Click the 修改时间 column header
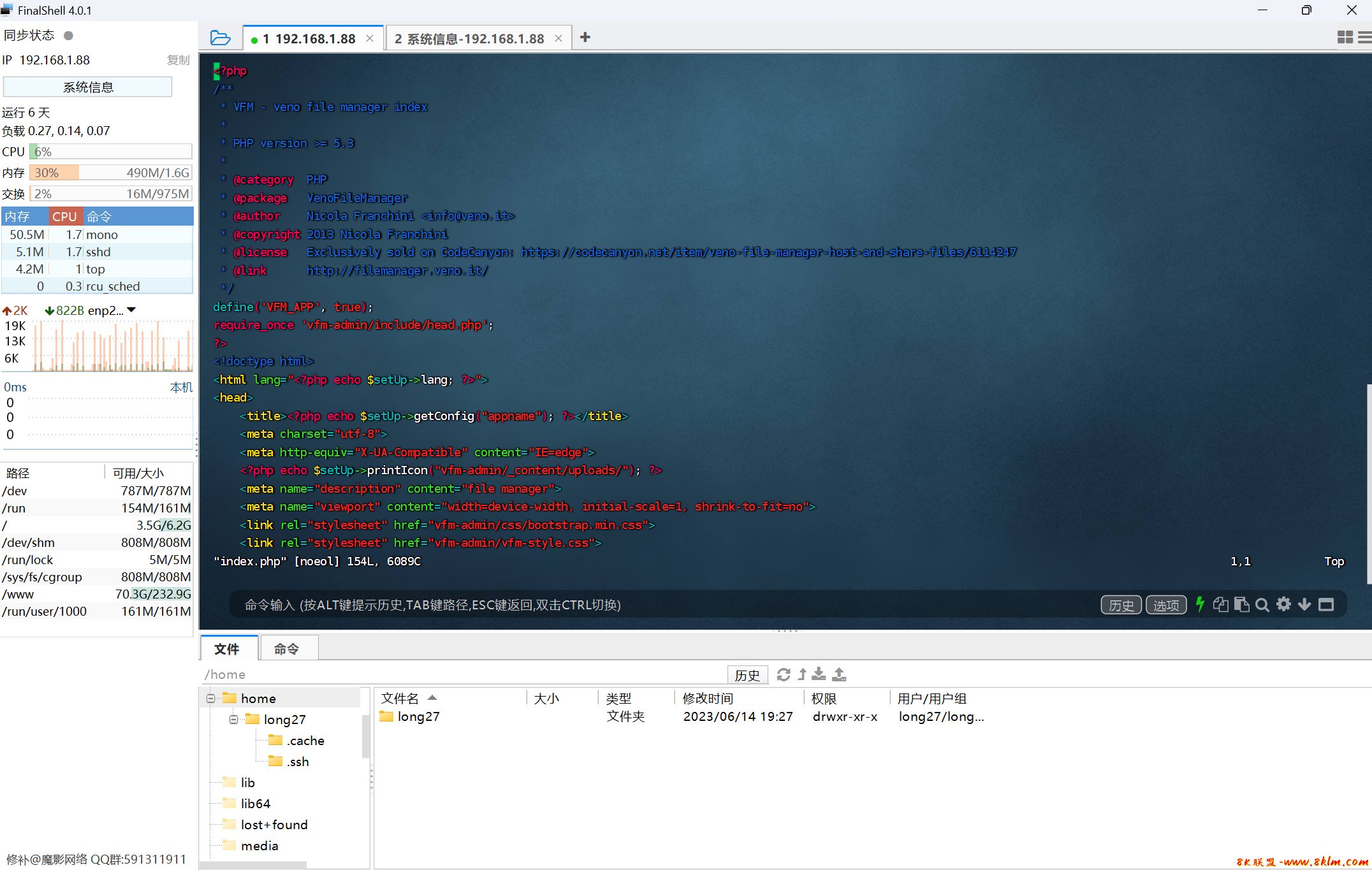Viewport: 1372px width, 870px height. (x=708, y=699)
